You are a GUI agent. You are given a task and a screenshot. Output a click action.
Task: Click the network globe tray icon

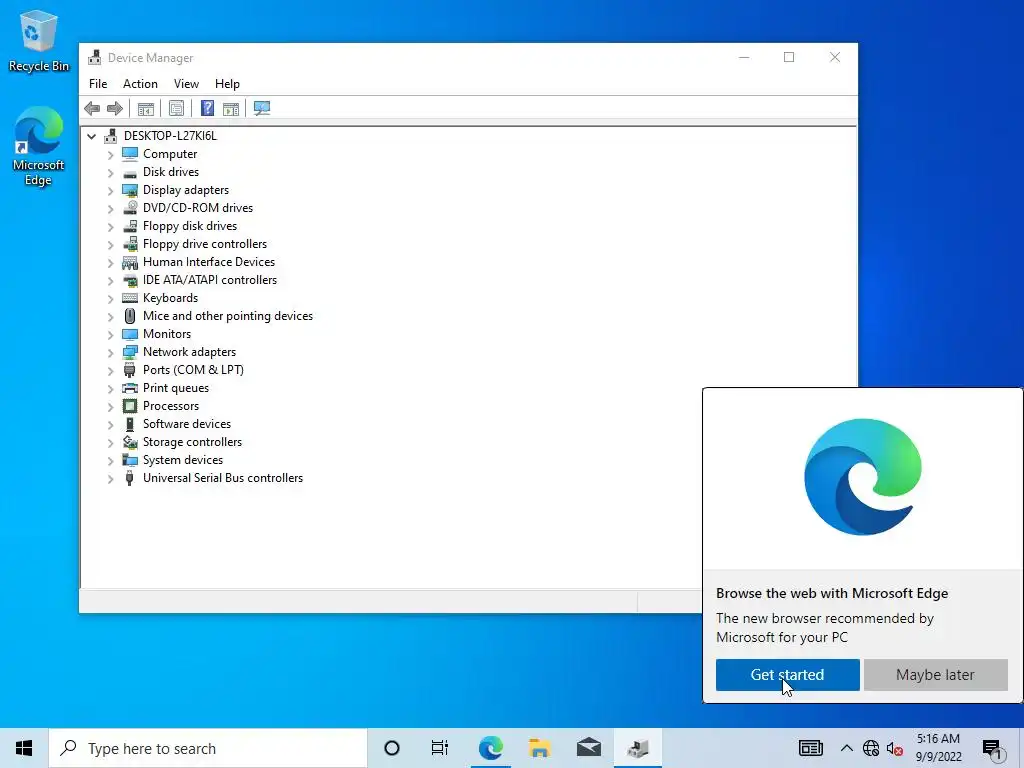pos(871,748)
